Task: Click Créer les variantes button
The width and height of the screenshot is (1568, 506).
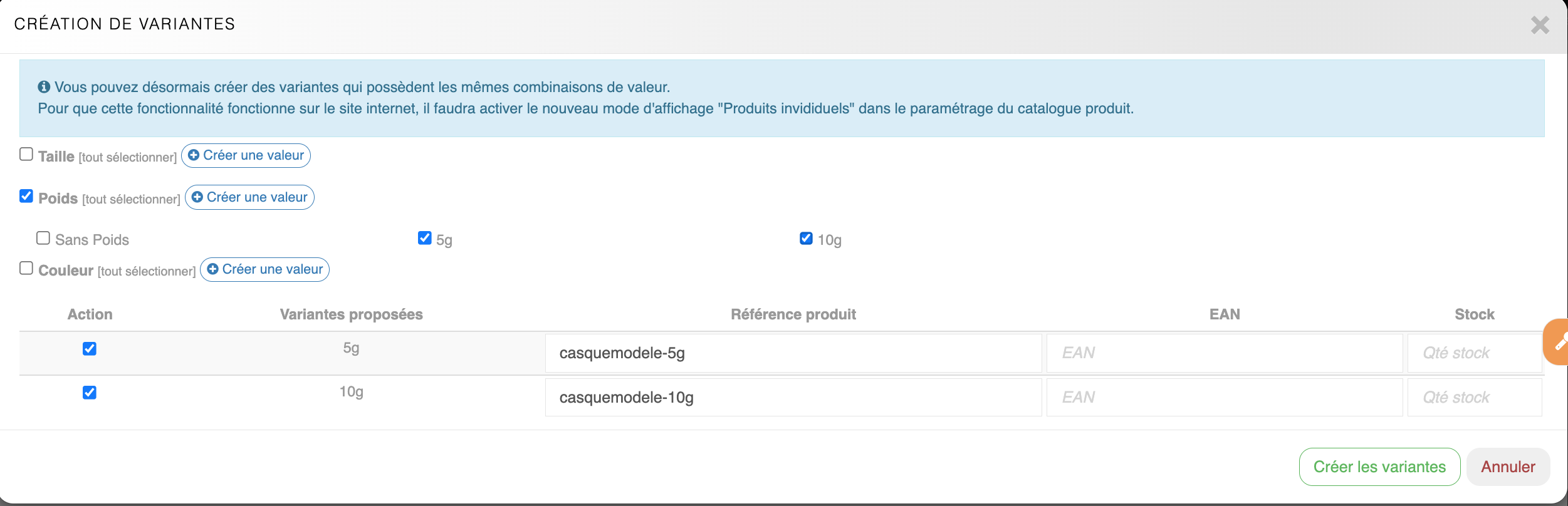Action: (x=1379, y=467)
